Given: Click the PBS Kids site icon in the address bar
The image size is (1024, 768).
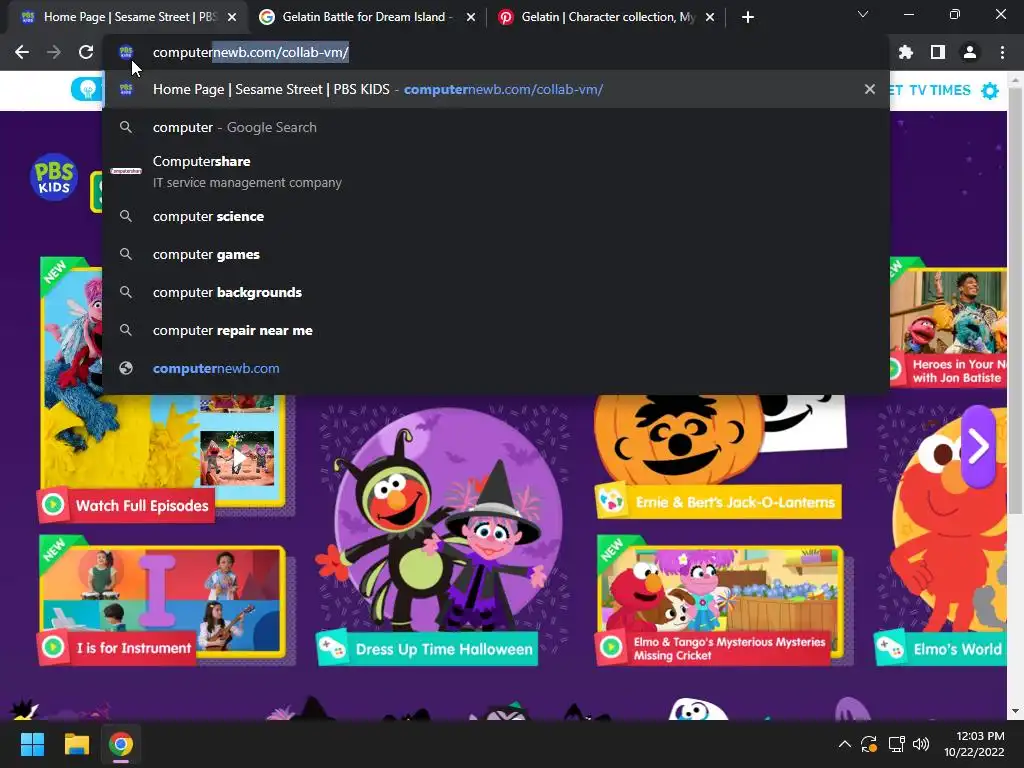Looking at the screenshot, I should [x=126, y=52].
